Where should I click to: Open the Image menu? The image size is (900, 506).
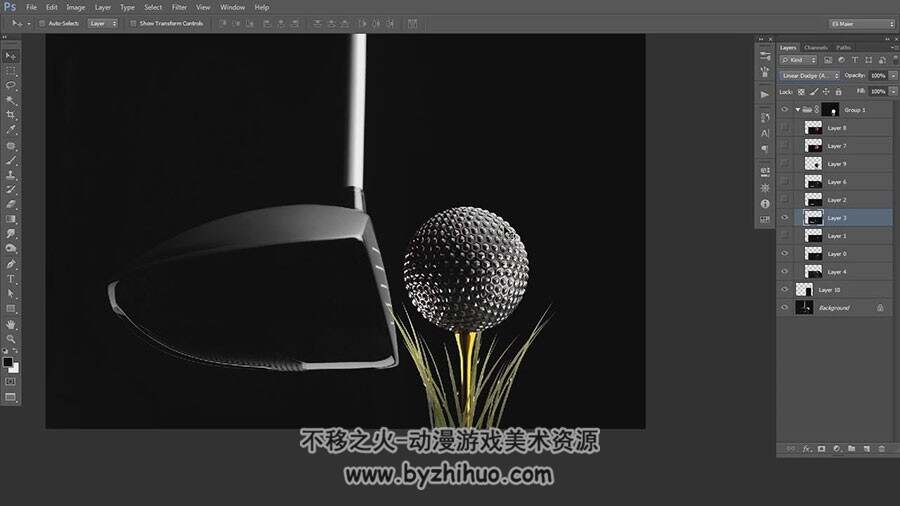pyautogui.click(x=76, y=7)
